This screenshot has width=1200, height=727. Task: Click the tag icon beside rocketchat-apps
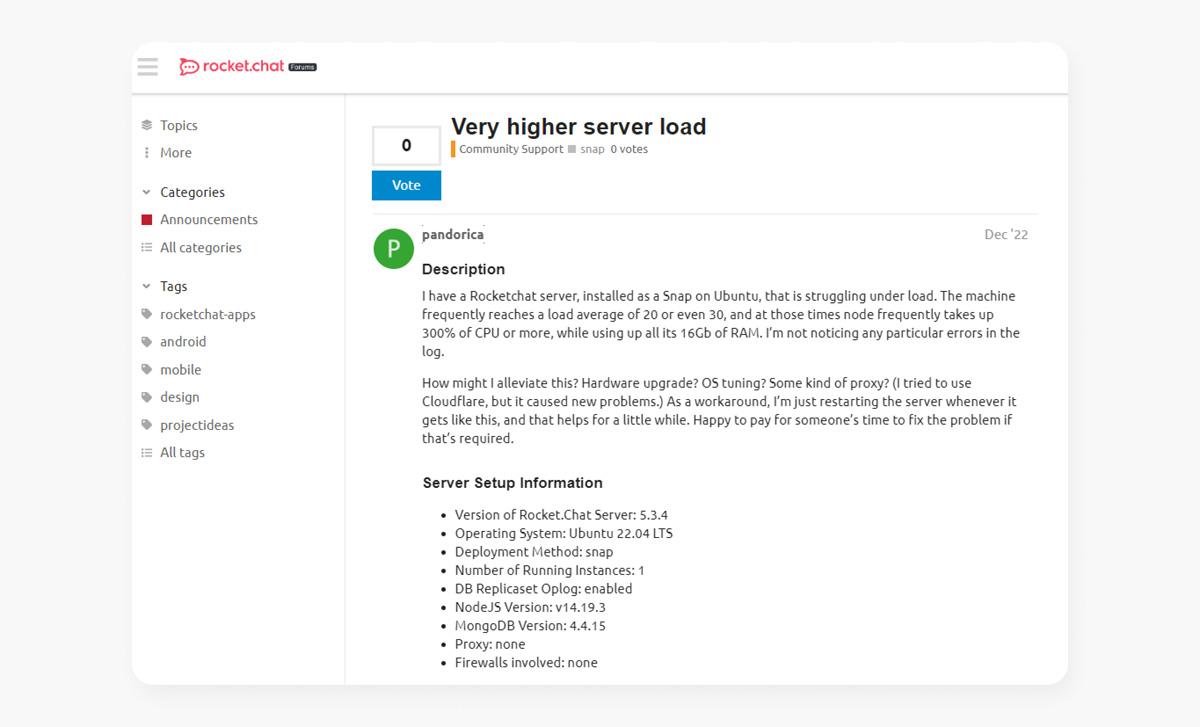coord(147,314)
